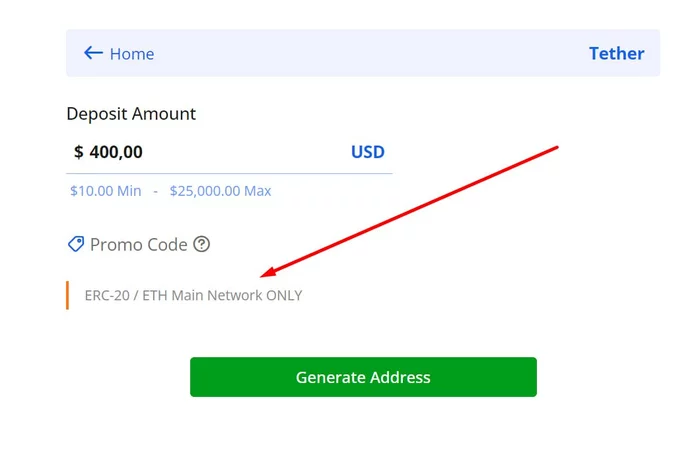Image resolution: width=700 pixels, height=469 pixels.
Task: Set amount to $25,000.00 Max
Action: [x=220, y=191]
